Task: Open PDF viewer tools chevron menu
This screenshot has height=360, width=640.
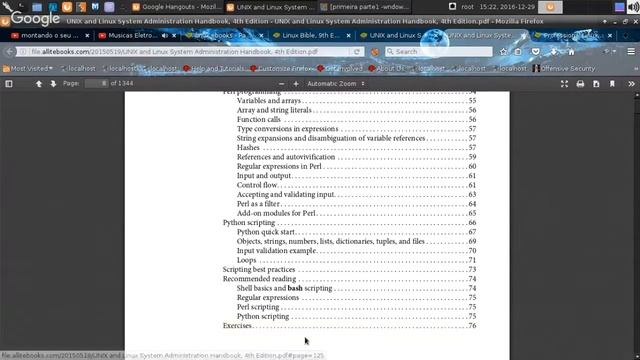Action: tap(631, 84)
